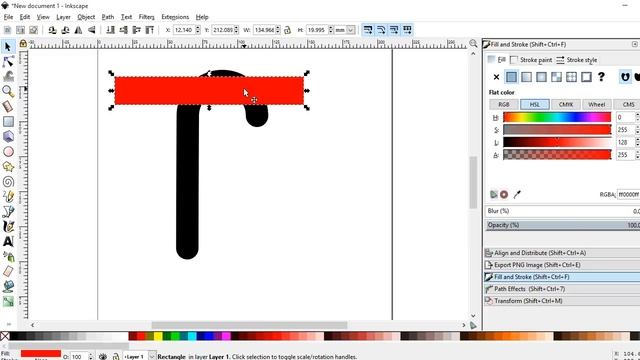
Task: Switch to Stroke paint tab
Action: pyautogui.click(x=531, y=60)
